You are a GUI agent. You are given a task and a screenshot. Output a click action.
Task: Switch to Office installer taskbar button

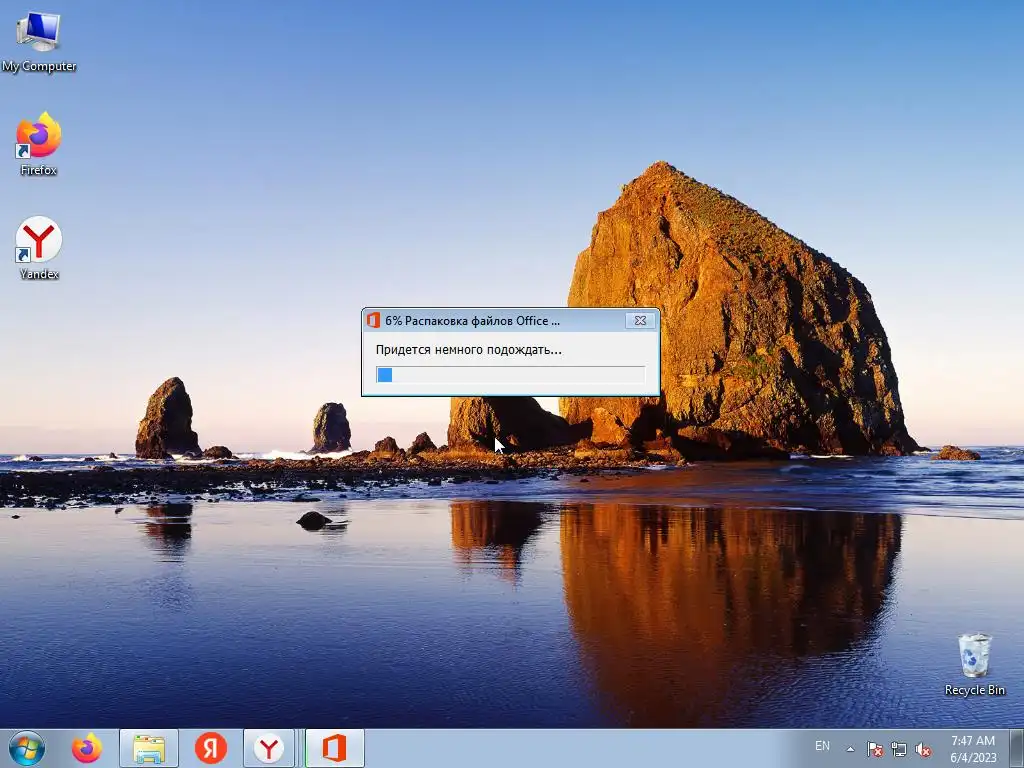point(334,748)
